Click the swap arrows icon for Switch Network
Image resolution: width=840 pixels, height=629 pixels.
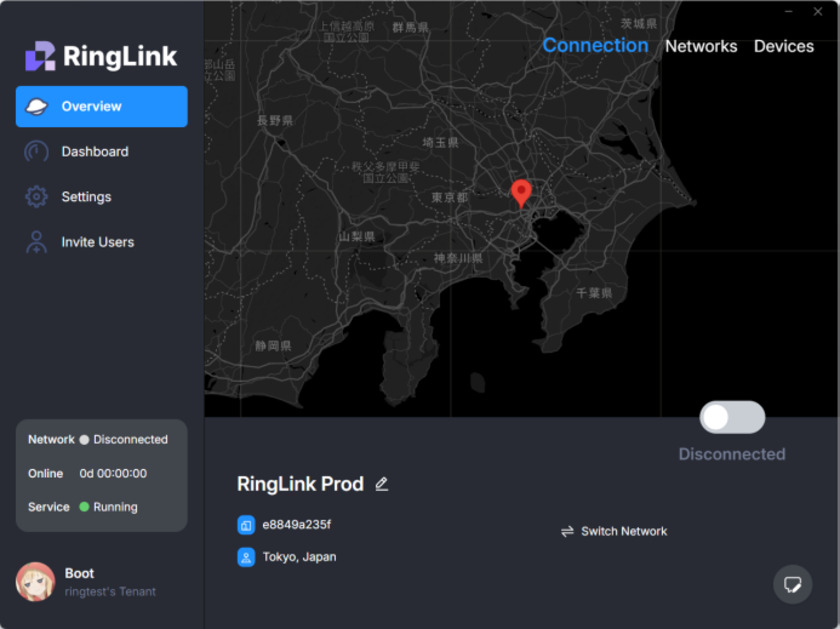click(x=567, y=531)
